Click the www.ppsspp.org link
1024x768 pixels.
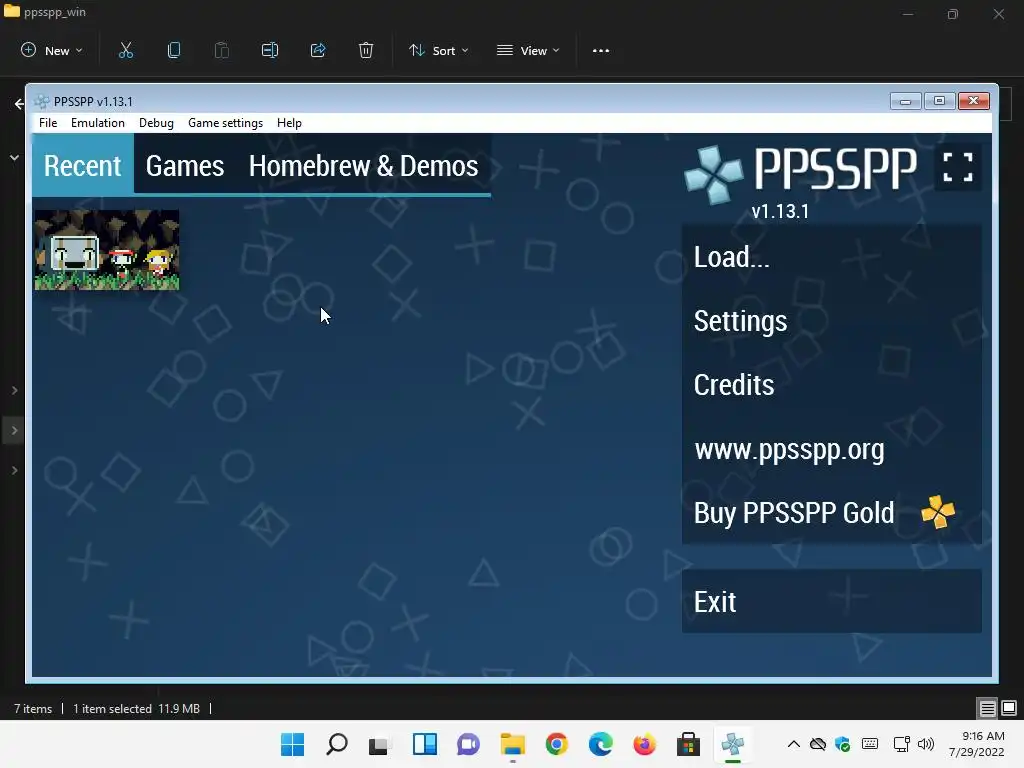(831, 449)
